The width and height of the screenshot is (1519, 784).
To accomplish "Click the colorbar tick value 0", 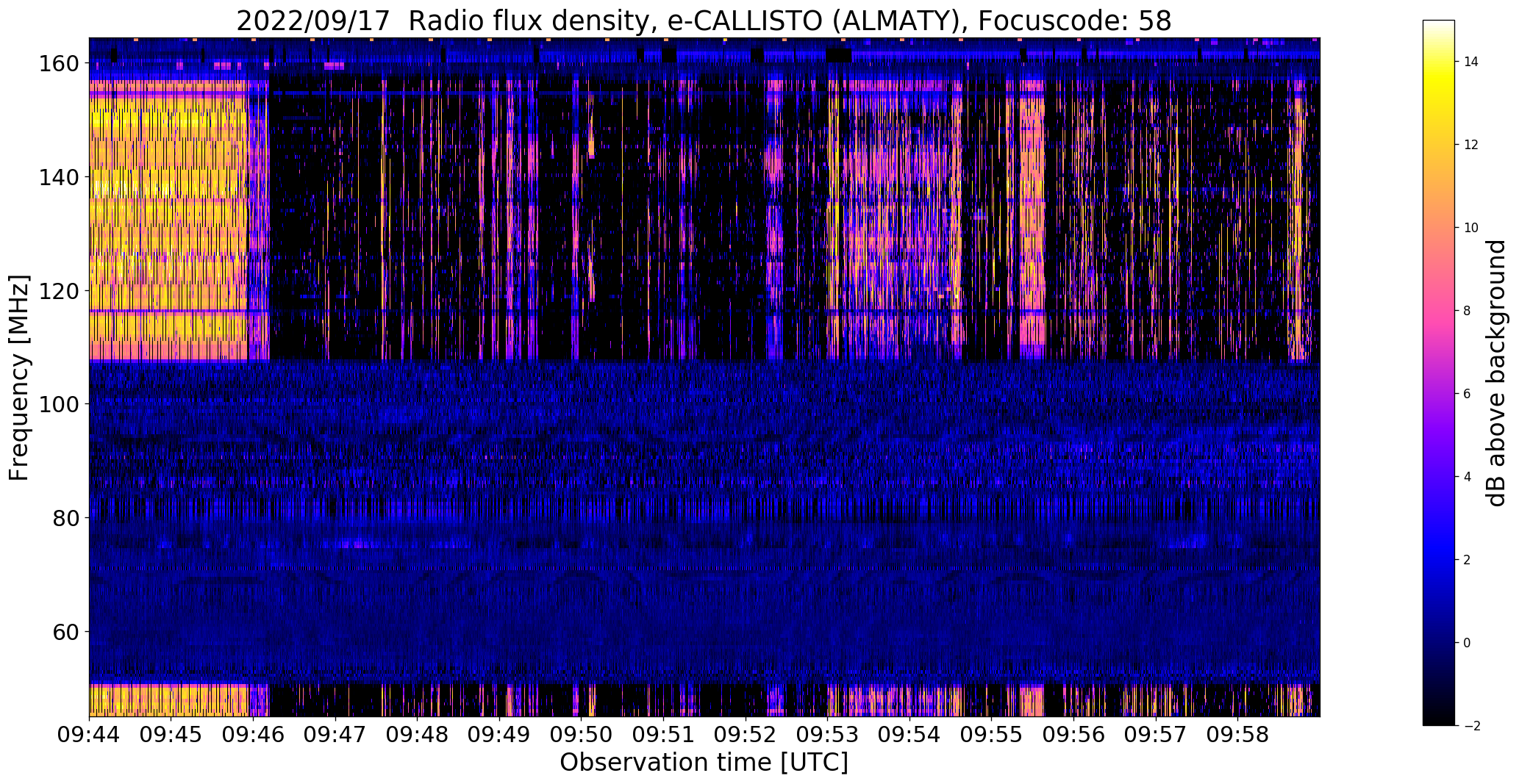I will pos(1468,643).
